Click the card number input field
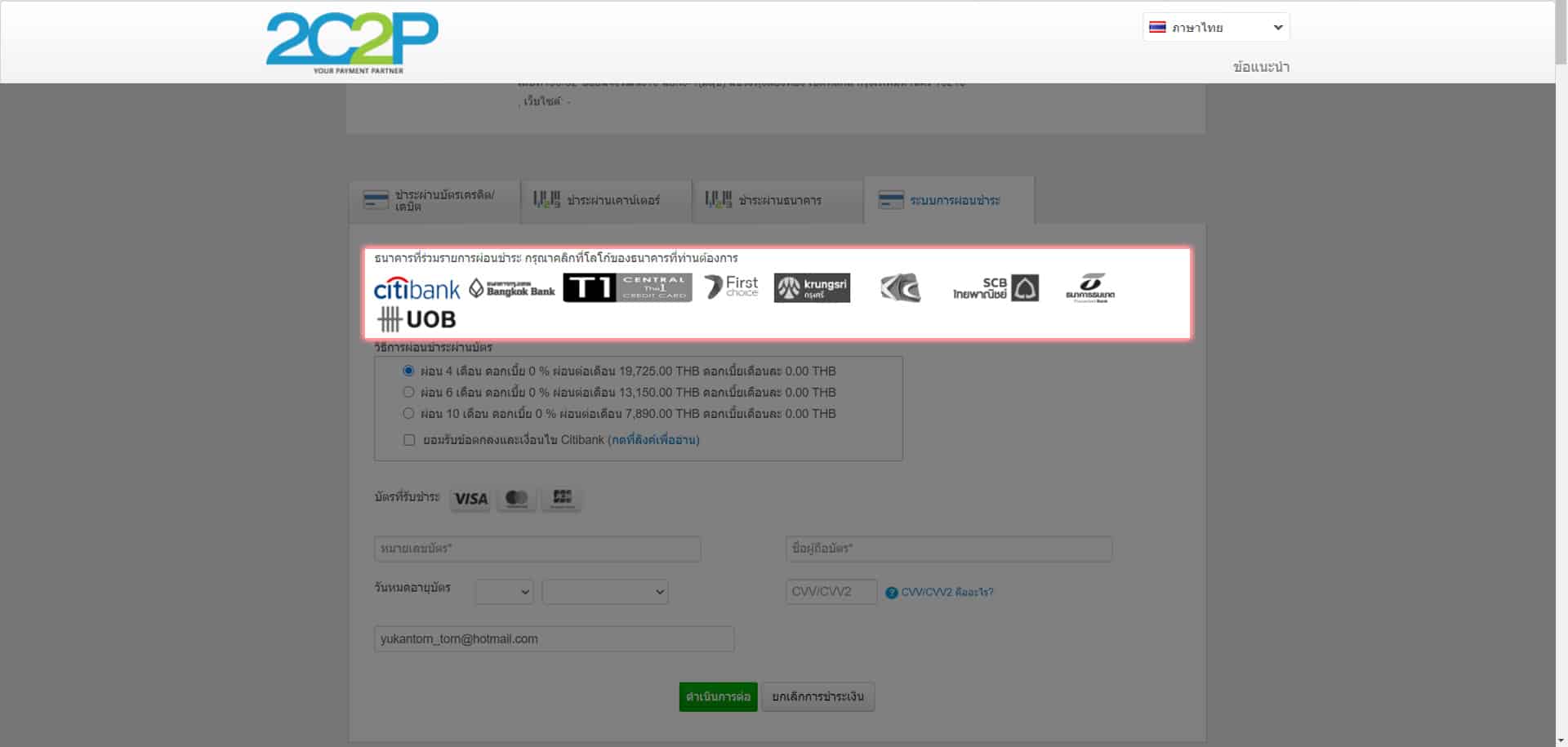This screenshot has height=747, width=1568. (537, 549)
